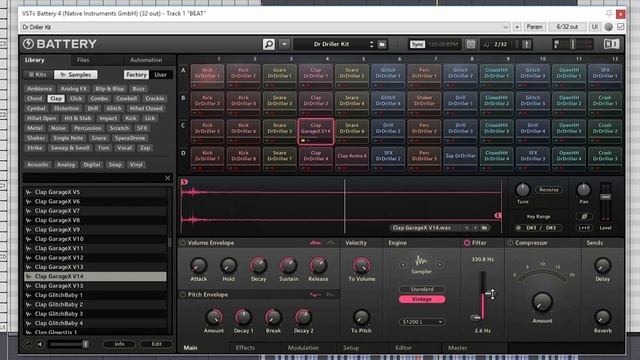640x360 pixels.
Task: Click the L↔R channel swap button
Action: point(584,228)
